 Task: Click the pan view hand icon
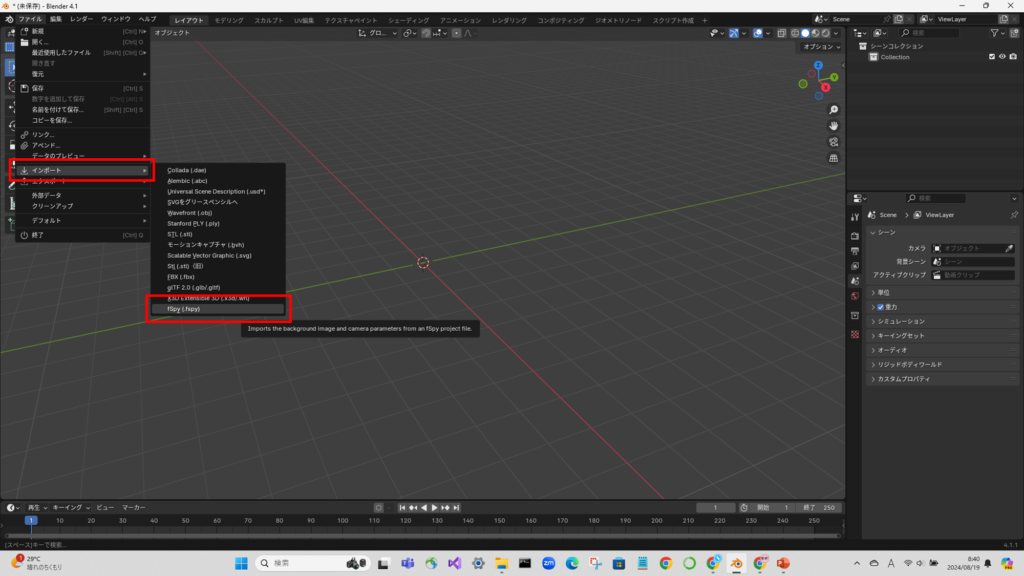pyautogui.click(x=834, y=126)
